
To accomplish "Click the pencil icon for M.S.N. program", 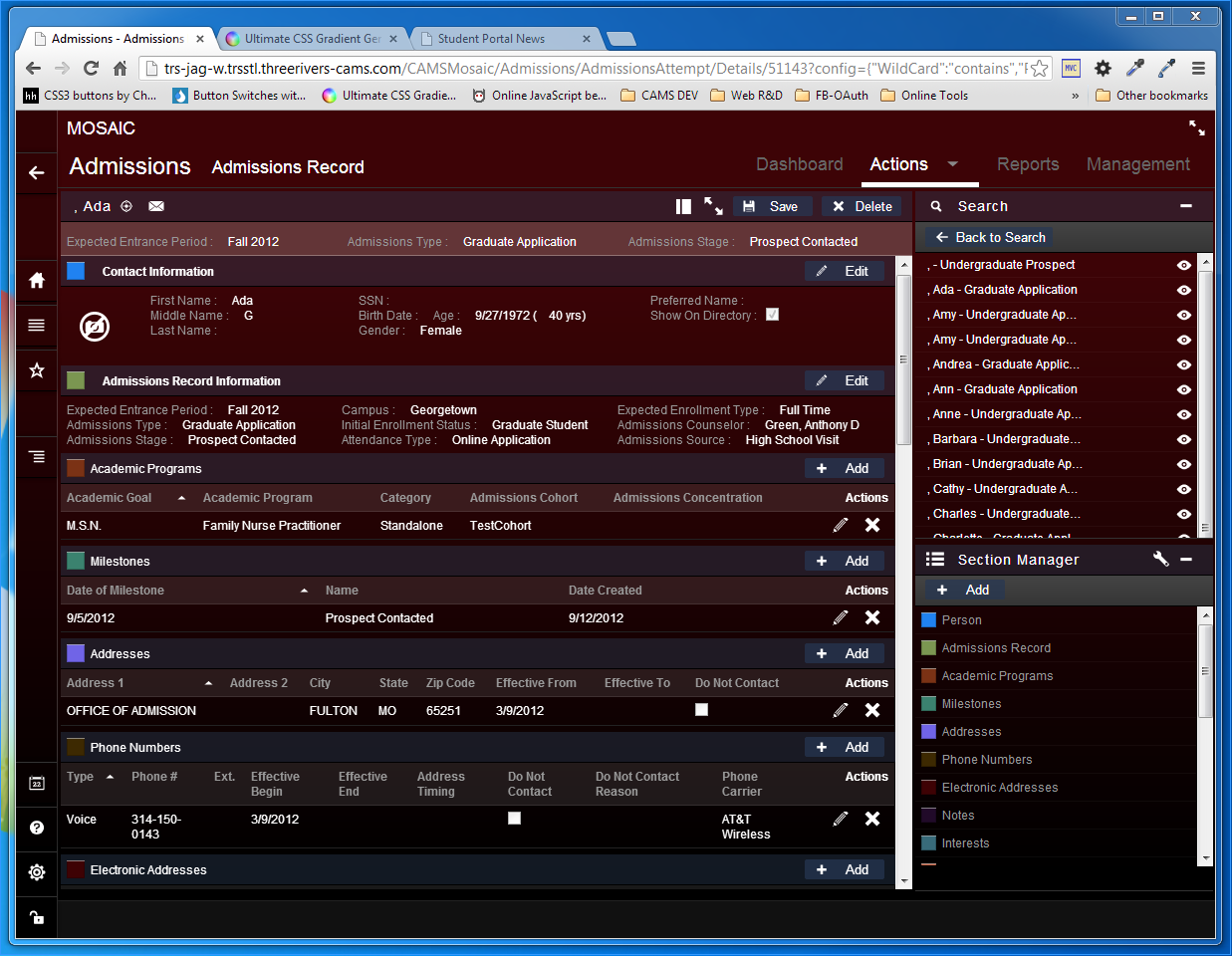I will [x=841, y=525].
